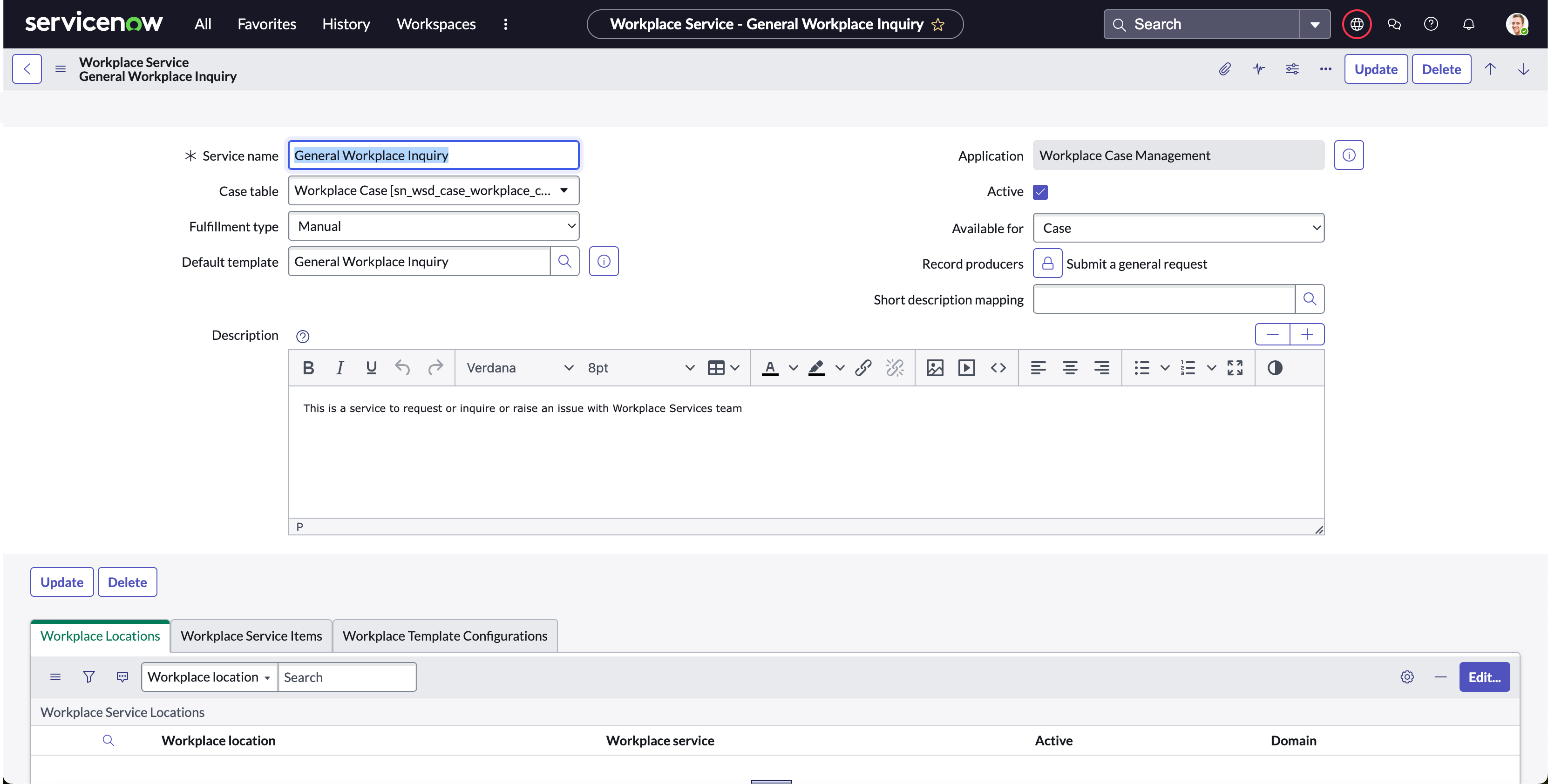Apply underline formatting in editor
This screenshot has height=784, width=1548.
click(371, 368)
